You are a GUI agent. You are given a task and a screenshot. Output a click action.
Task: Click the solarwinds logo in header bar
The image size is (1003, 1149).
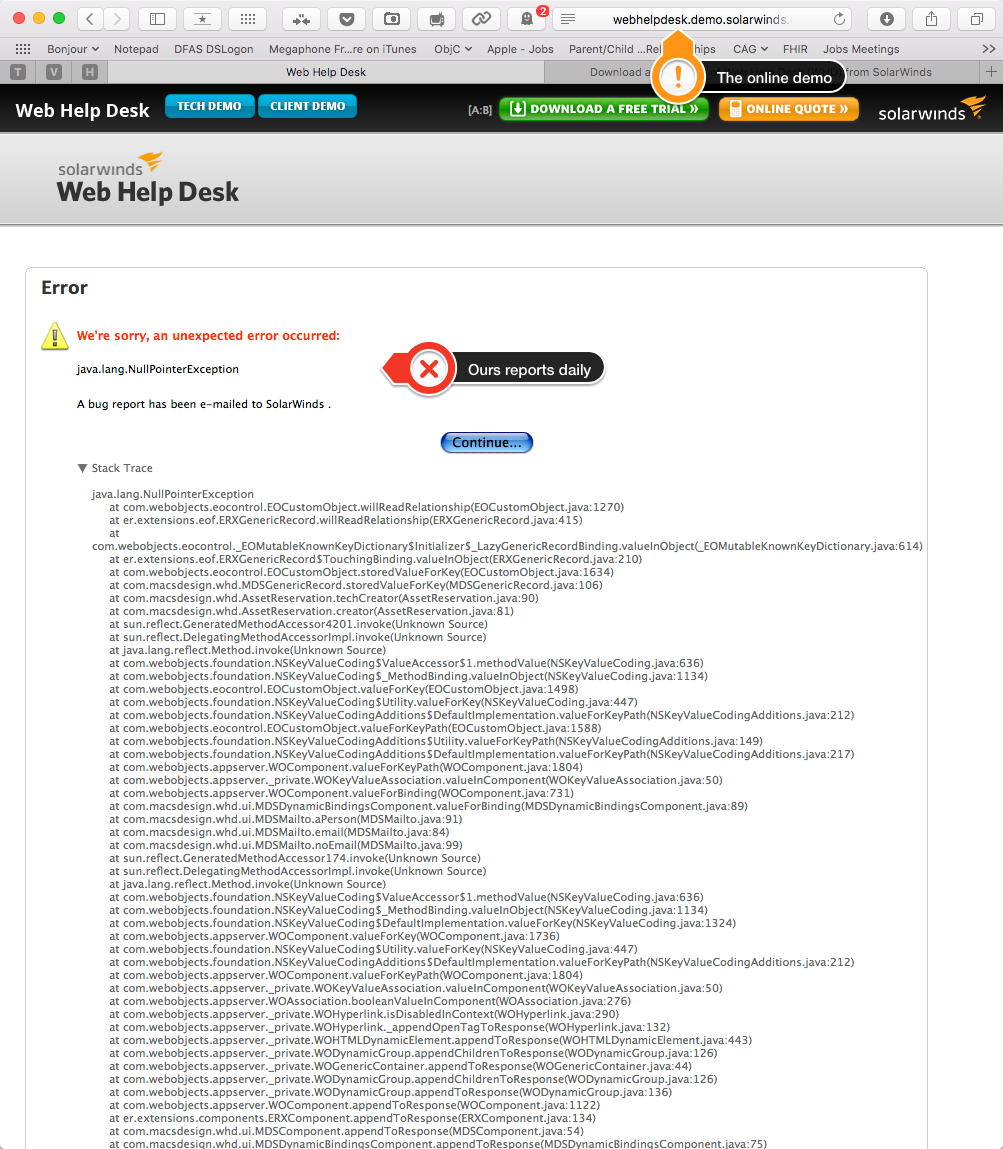(932, 108)
